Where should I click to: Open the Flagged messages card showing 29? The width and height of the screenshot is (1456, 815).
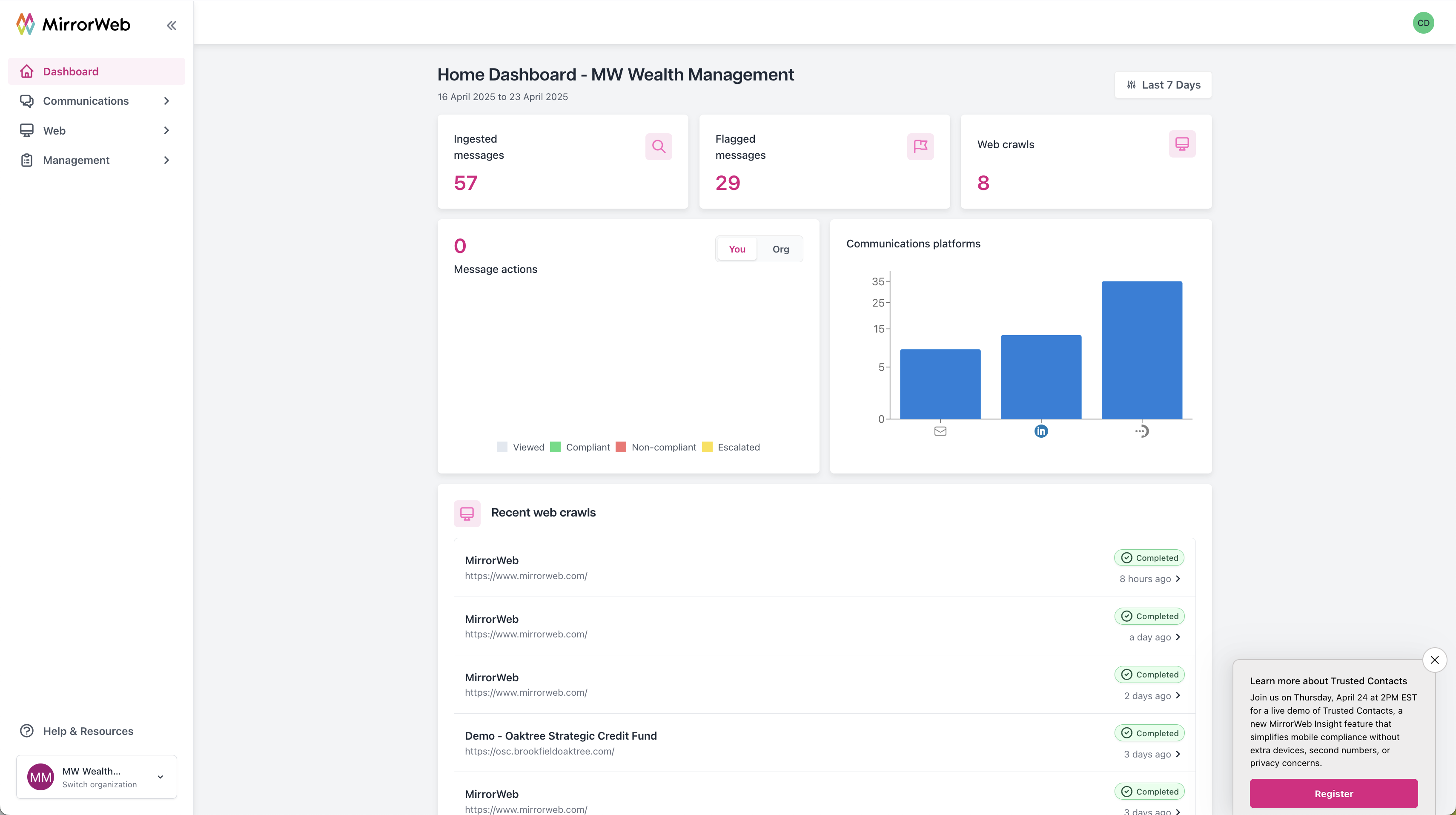pos(824,162)
